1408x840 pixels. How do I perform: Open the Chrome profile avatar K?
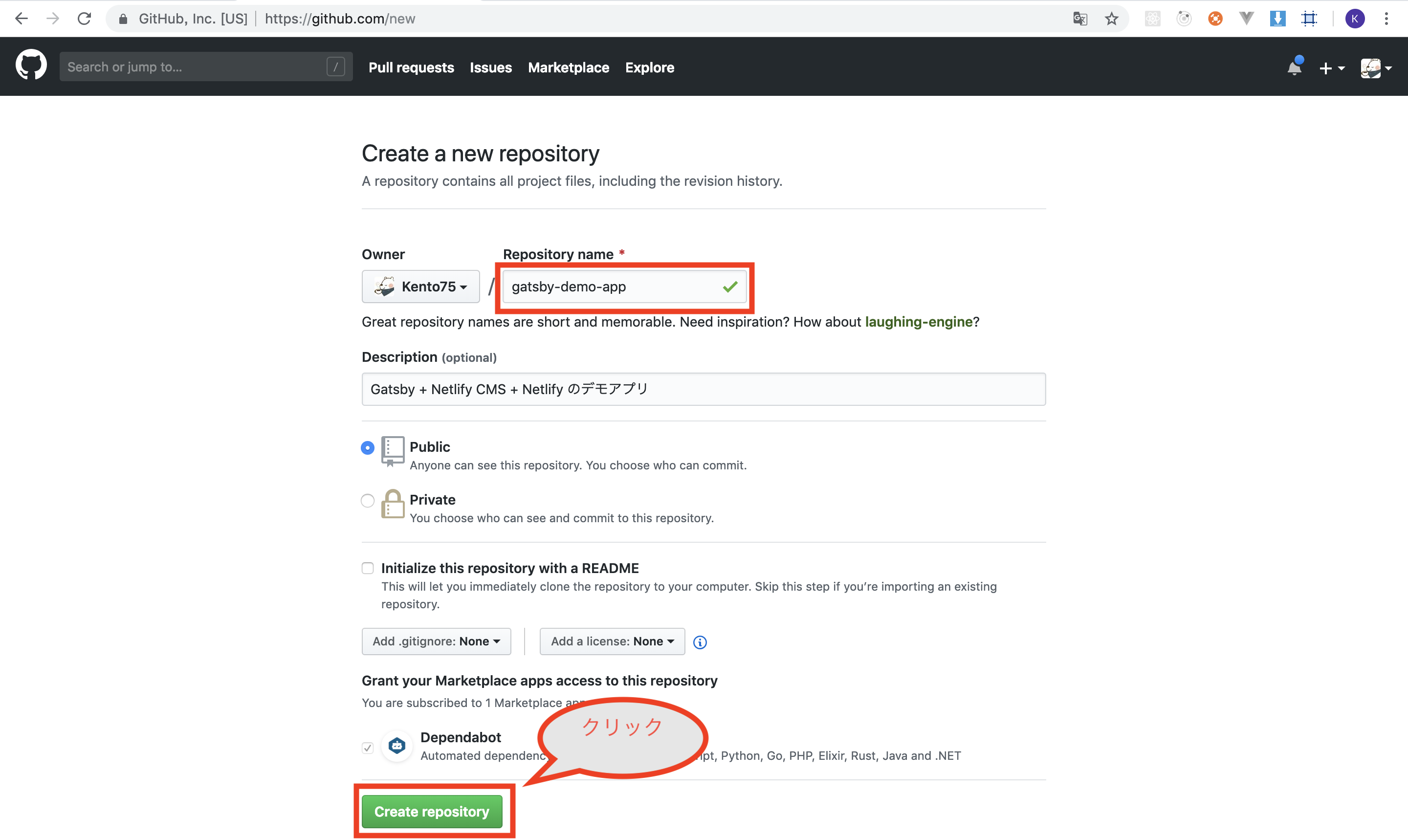pyautogui.click(x=1354, y=19)
